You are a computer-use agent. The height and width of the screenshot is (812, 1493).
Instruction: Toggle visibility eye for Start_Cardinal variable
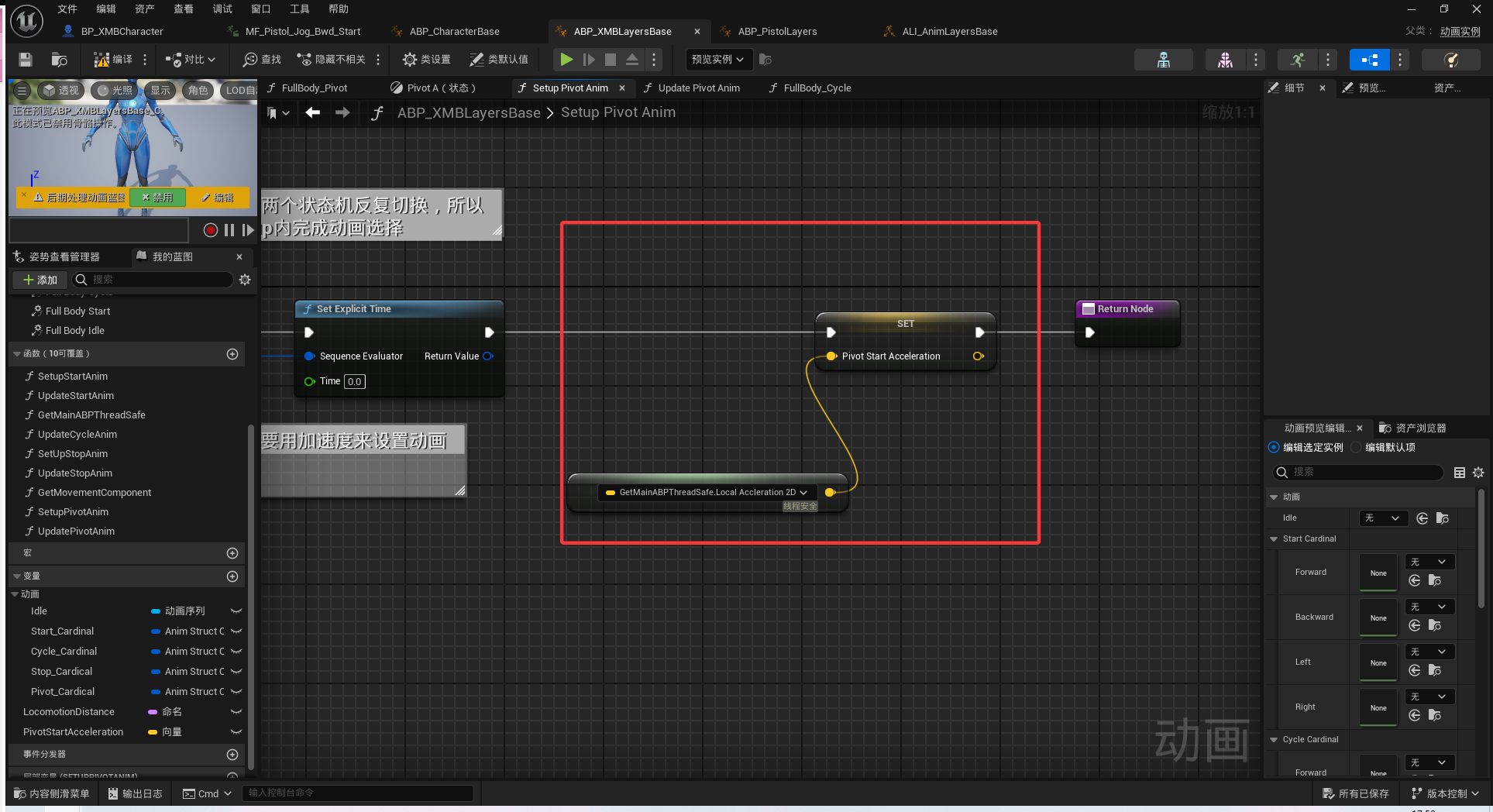pos(236,631)
